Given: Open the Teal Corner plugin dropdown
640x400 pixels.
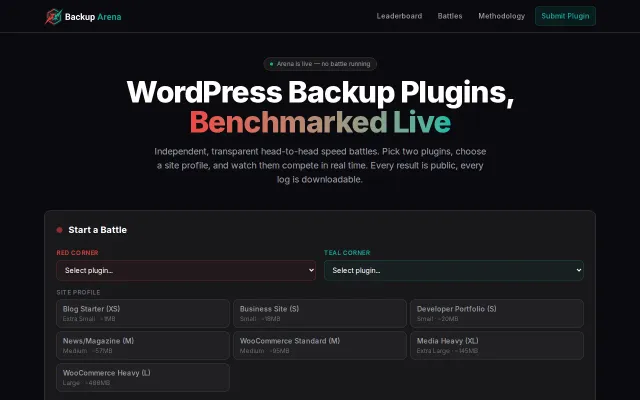Looking at the screenshot, I should coord(454,270).
